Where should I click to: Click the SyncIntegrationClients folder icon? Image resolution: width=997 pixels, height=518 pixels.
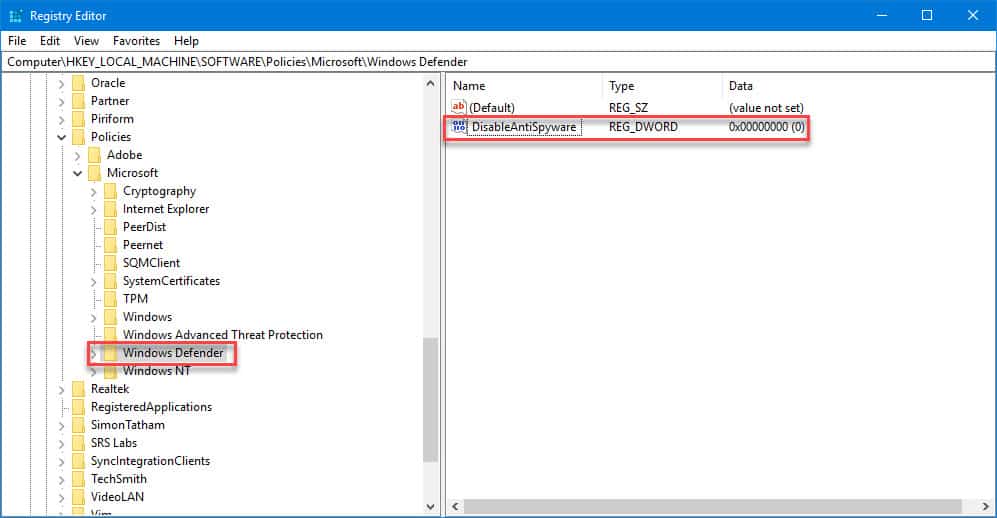[79, 461]
